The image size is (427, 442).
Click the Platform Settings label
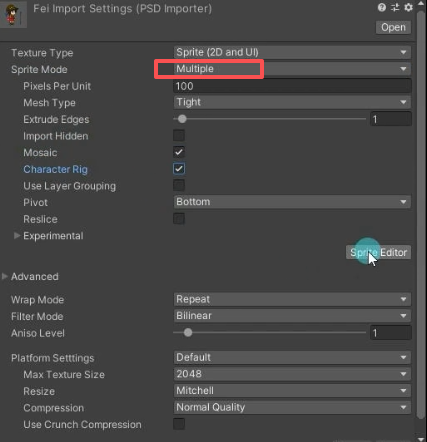(53, 358)
